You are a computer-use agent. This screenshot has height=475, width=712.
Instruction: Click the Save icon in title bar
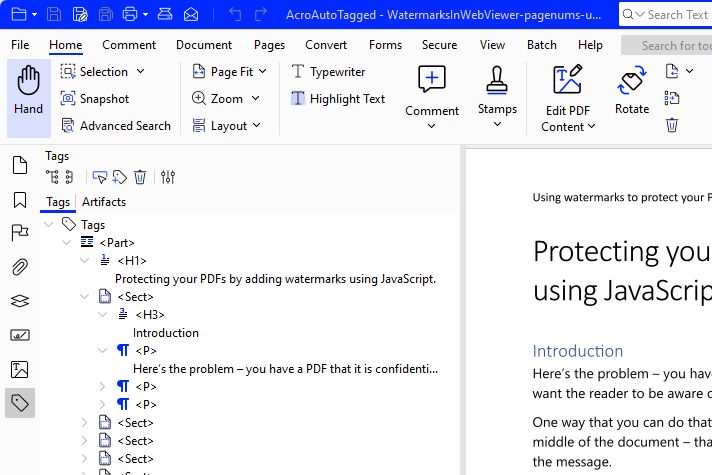[x=54, y=15]
